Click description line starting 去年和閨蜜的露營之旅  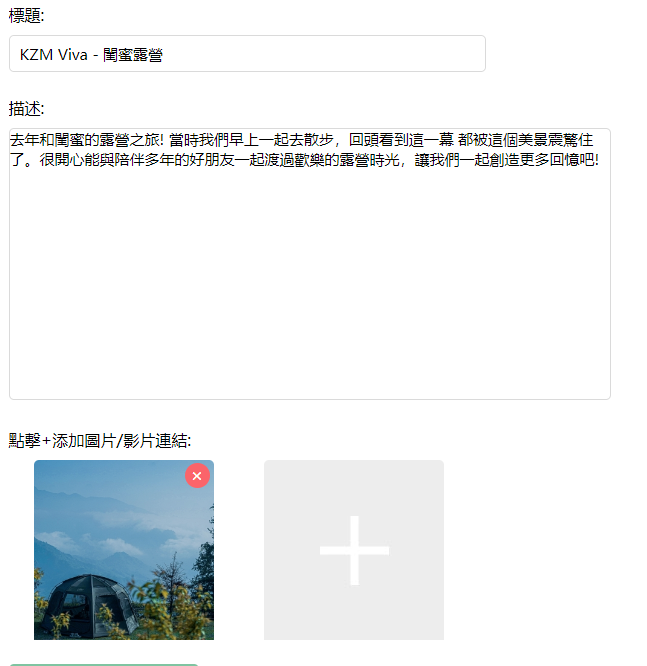(x=301, y=140)
